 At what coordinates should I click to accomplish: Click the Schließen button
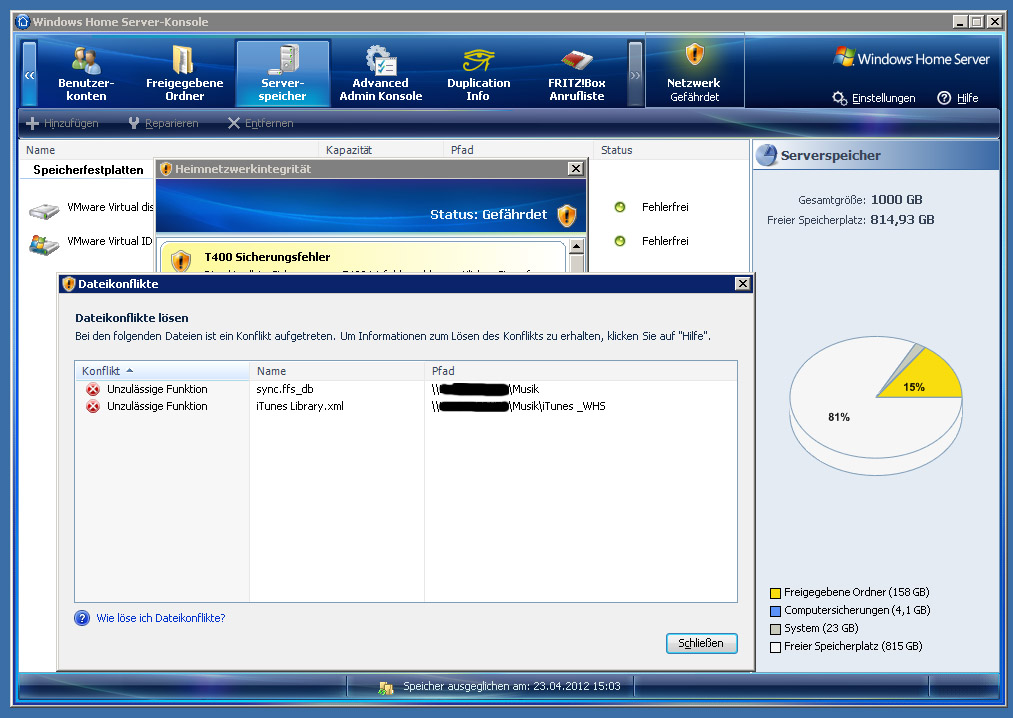[x=702, y=643]
